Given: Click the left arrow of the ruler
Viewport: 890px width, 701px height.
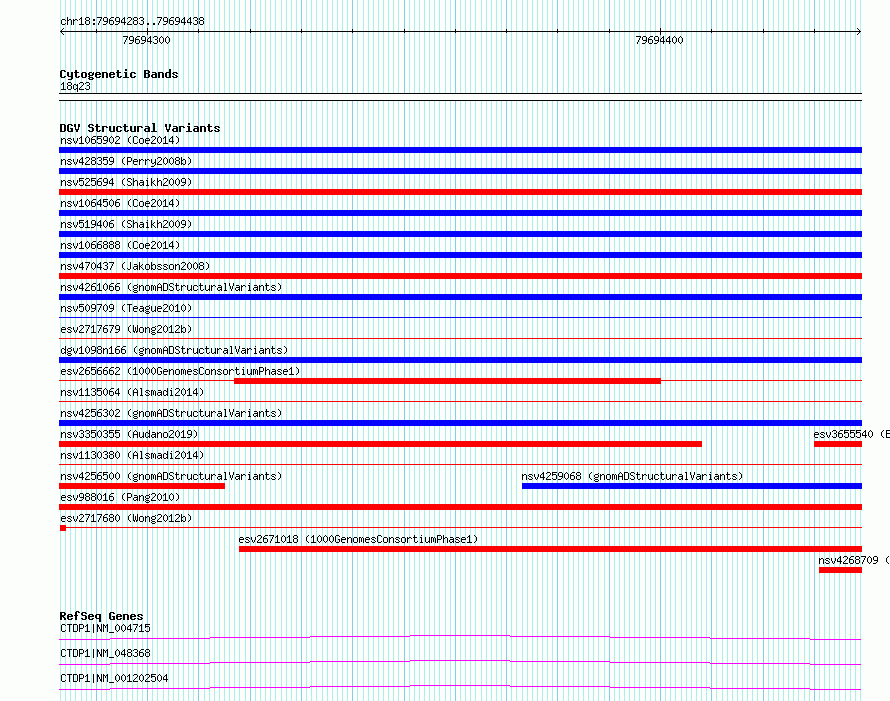Looking at the screenshot, I should [62, 32].
